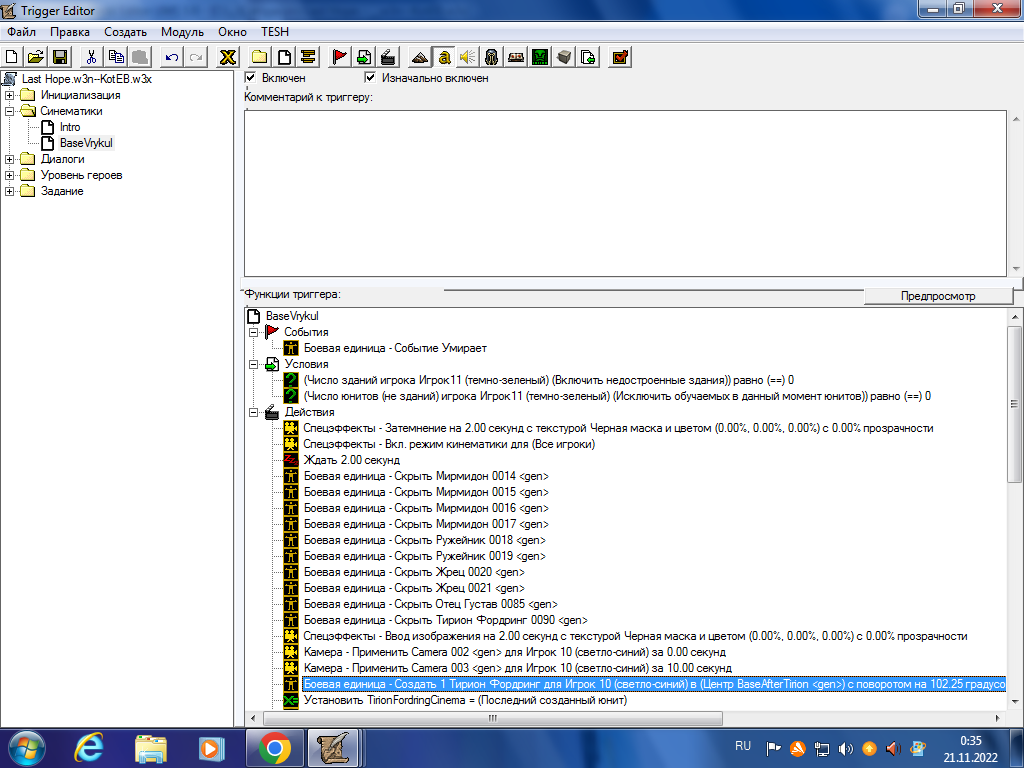The image size is (1024, 768).
Task: Open the Import Manager toolbar icon
Action: click(588, 57)
